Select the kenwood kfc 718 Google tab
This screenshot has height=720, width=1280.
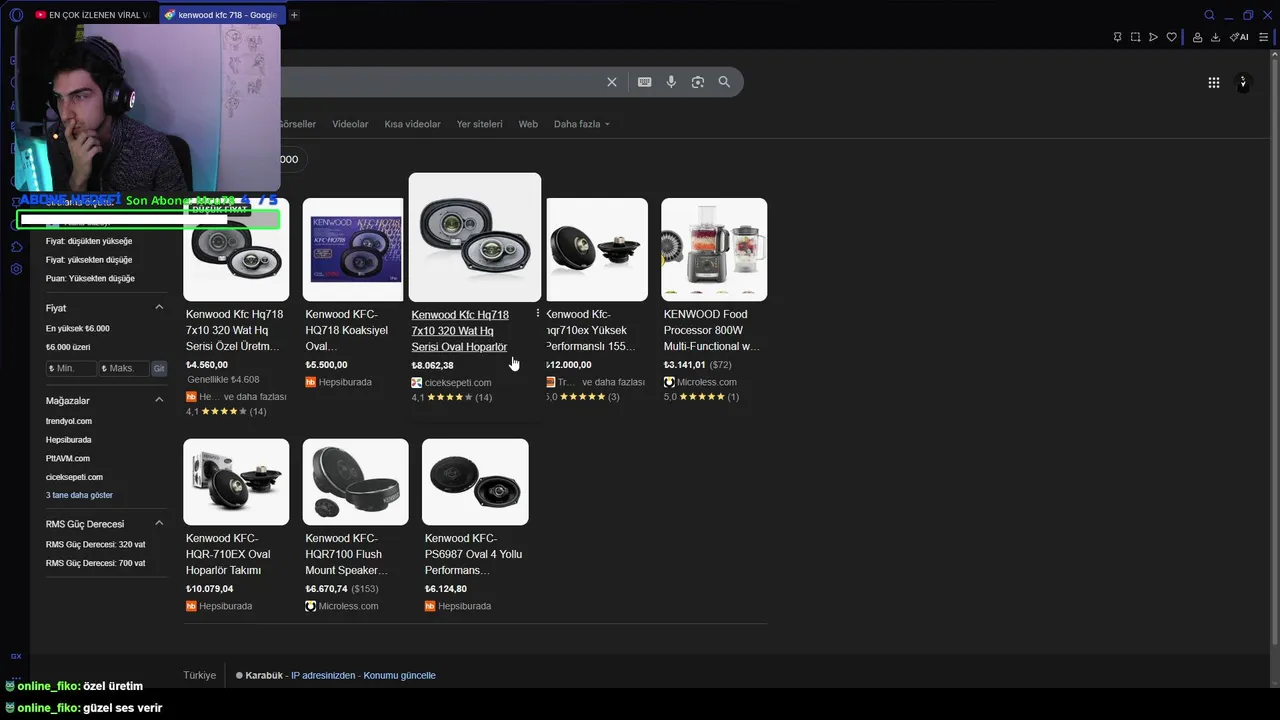pyautogui.click(x=221, y=15)
